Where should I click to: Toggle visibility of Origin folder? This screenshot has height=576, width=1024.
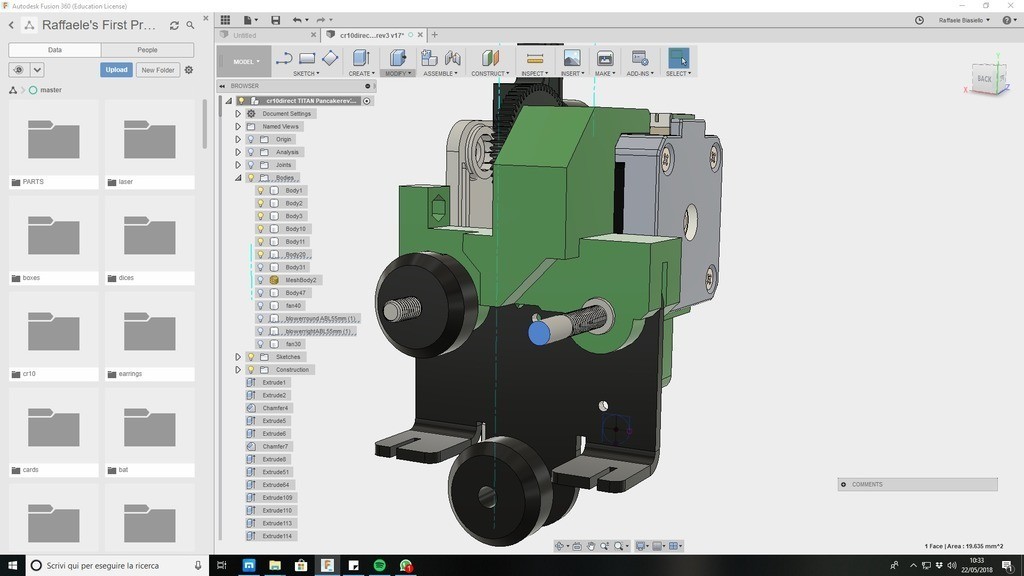click(x=251, y=139)
